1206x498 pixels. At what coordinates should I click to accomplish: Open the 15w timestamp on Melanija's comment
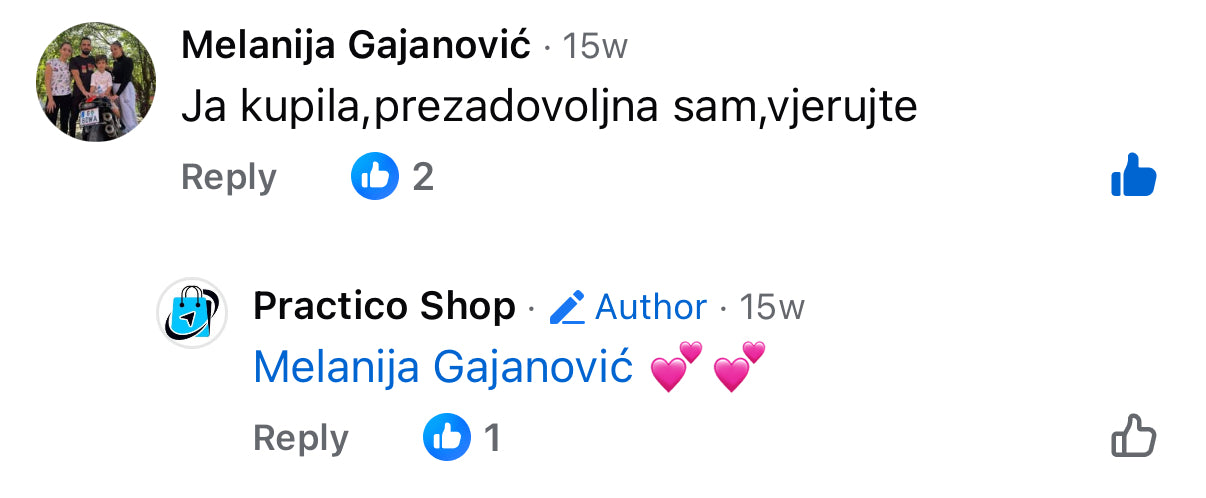click(595, 46)
